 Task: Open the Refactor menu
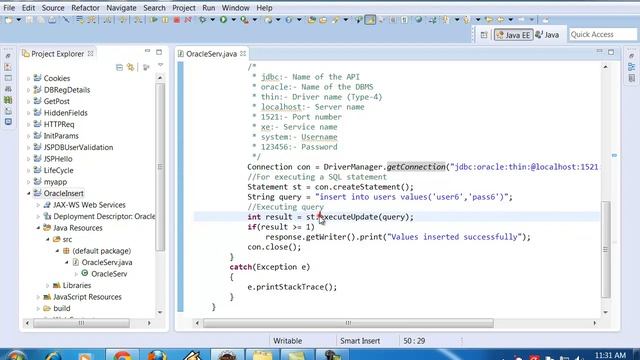click(85, 8)
